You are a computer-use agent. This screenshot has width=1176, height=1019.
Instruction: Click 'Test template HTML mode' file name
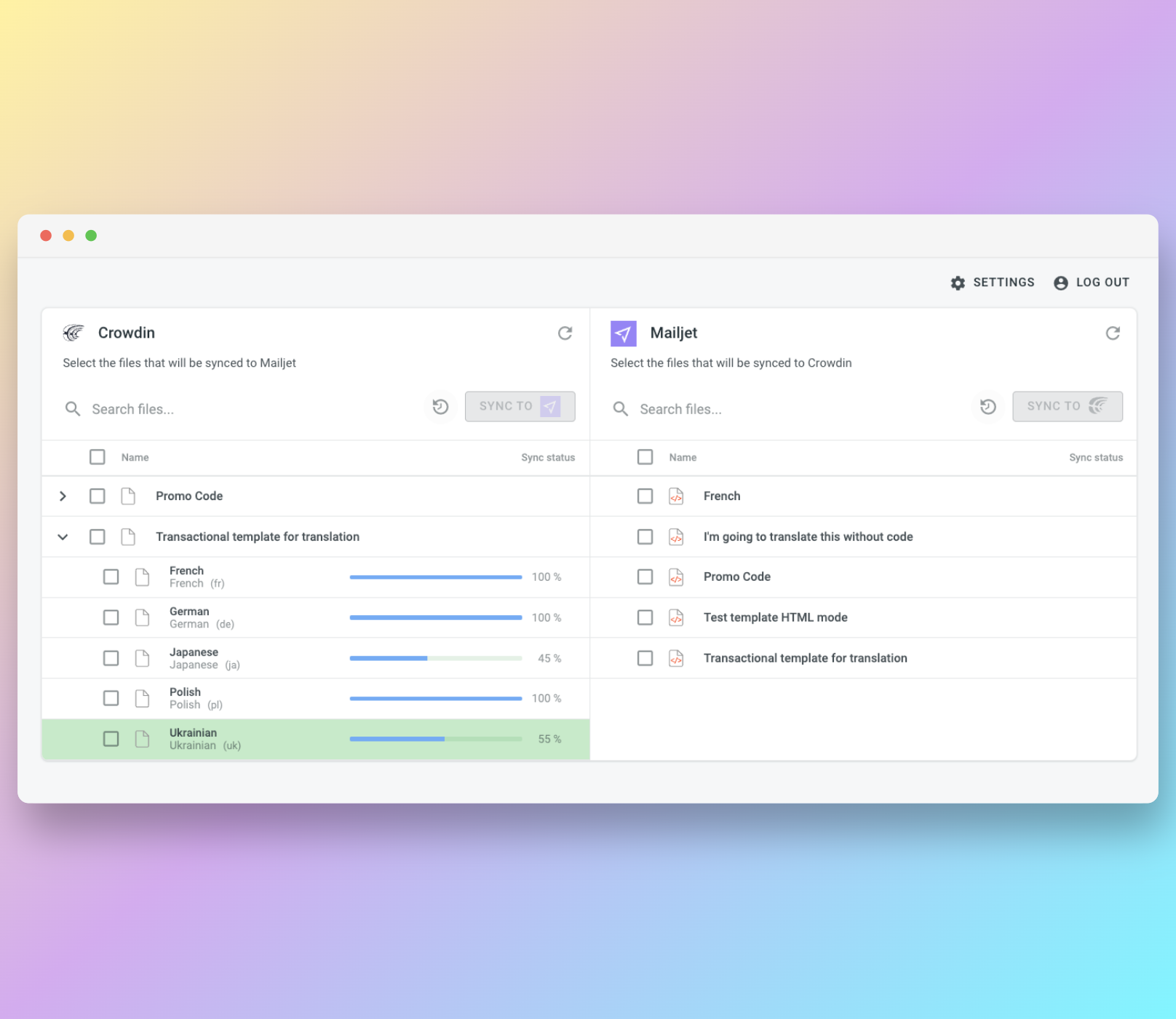[x=776, y=618]
